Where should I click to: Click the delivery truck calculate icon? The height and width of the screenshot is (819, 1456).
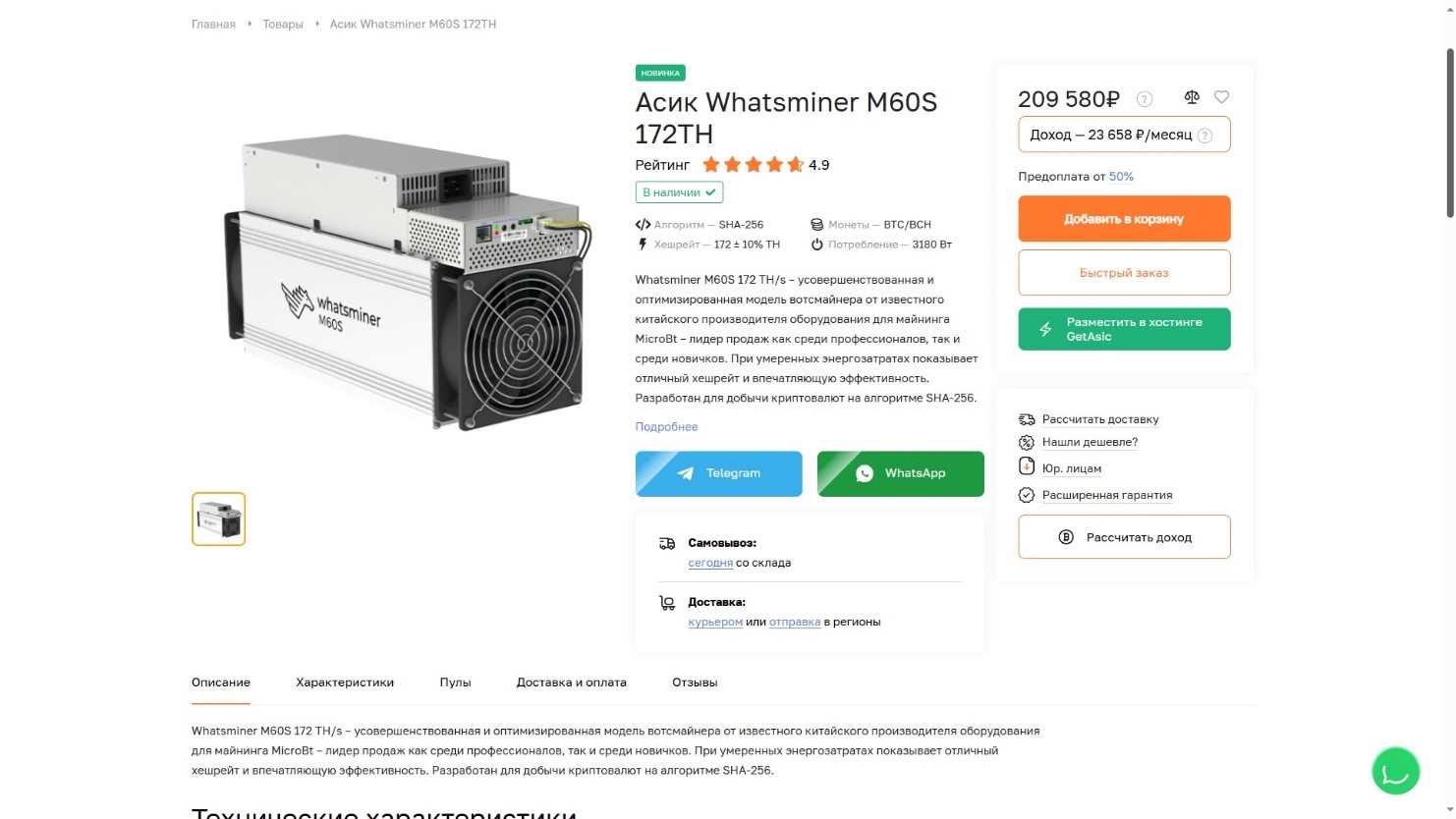click(1027, 419)
